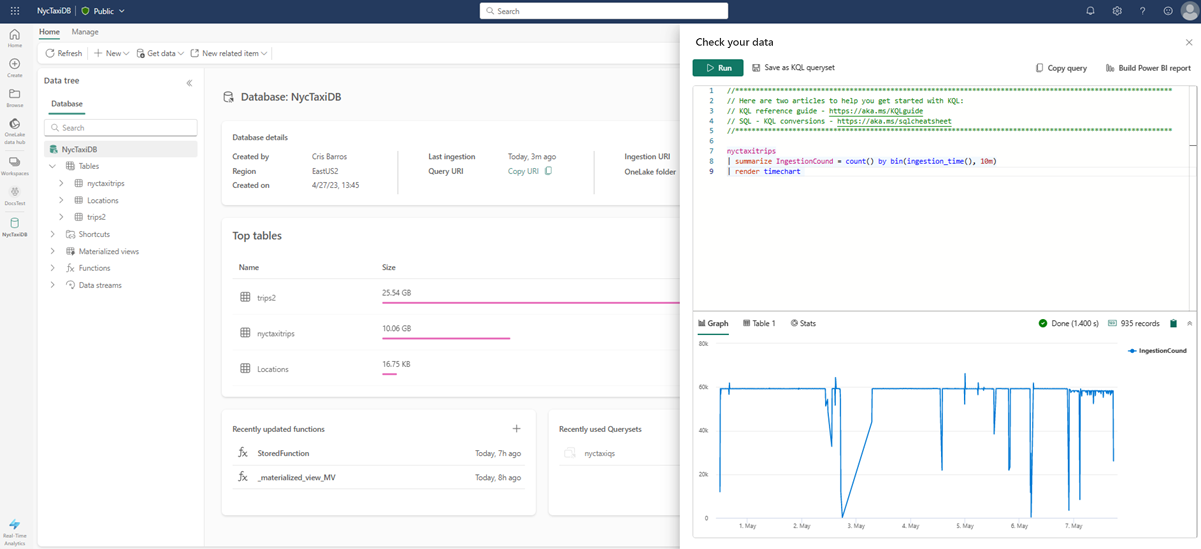
Task: Collapse the Data tree pane
Action: 189,83
